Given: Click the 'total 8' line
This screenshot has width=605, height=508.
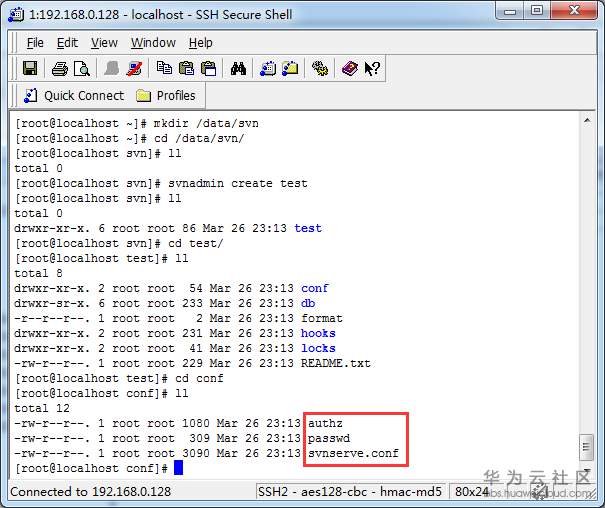Looking at the screenshot, I should pos(38,273).
